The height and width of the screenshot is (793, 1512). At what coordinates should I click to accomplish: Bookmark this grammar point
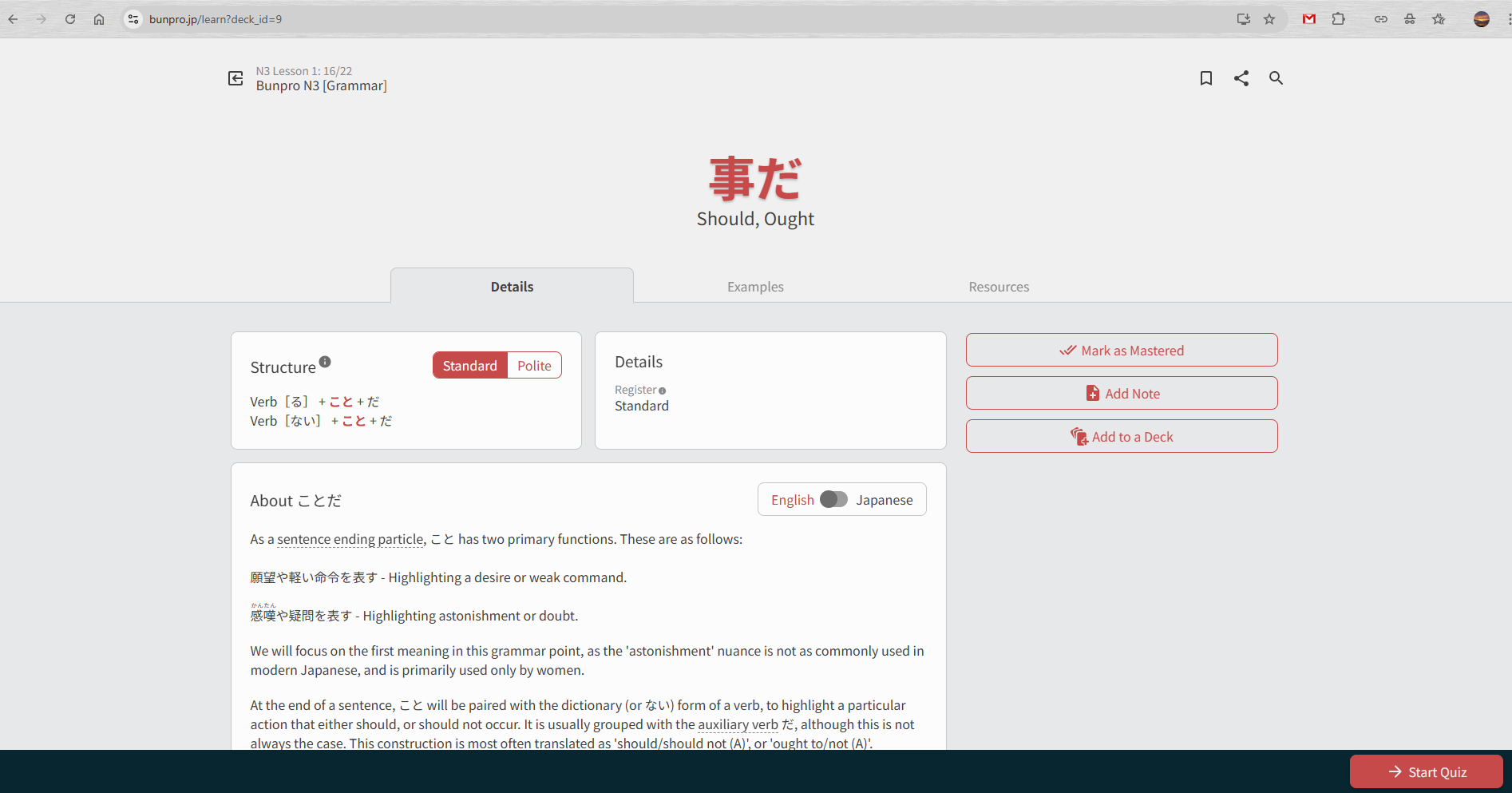[1205, 78]
